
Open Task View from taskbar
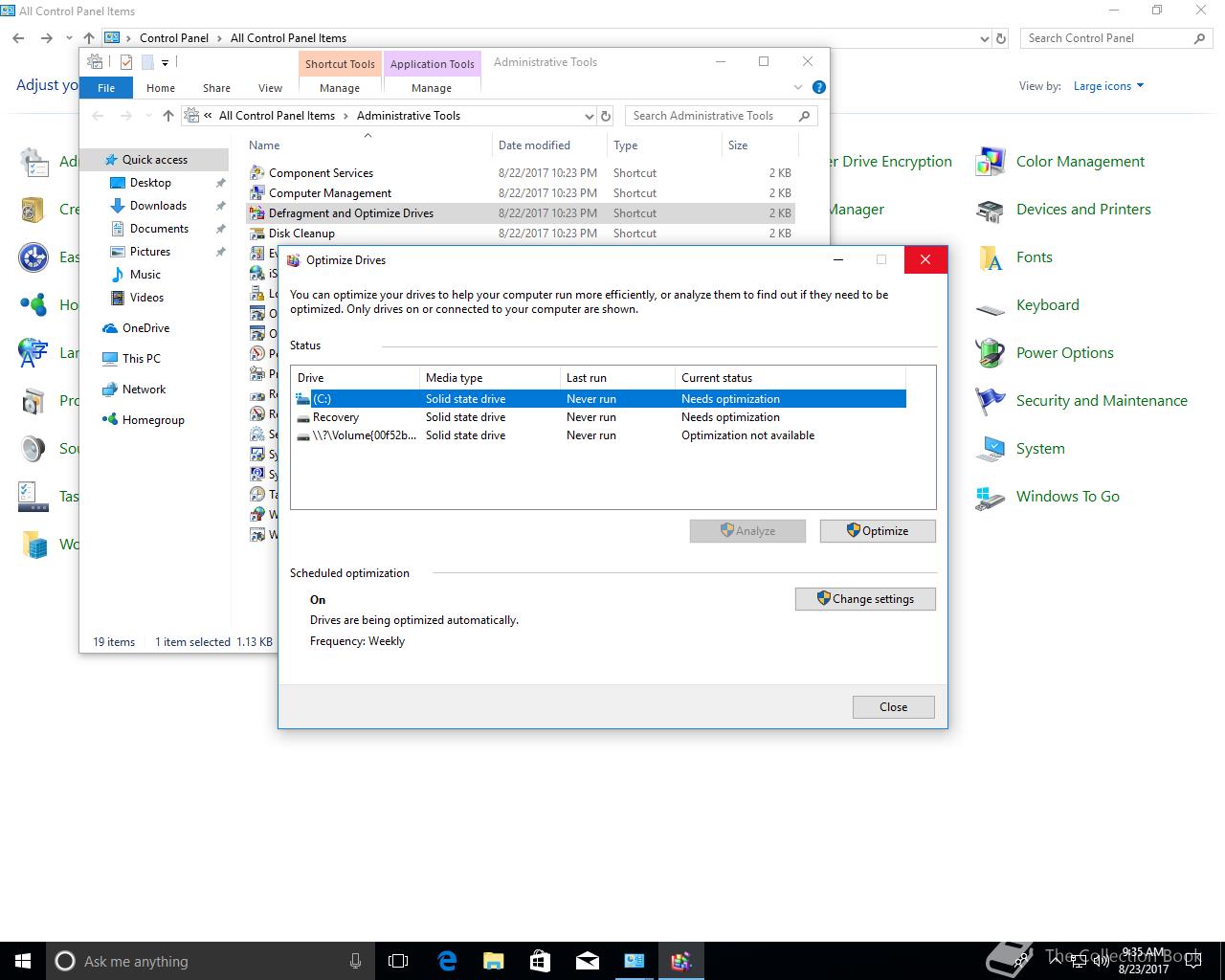click(x=398, y=961)
